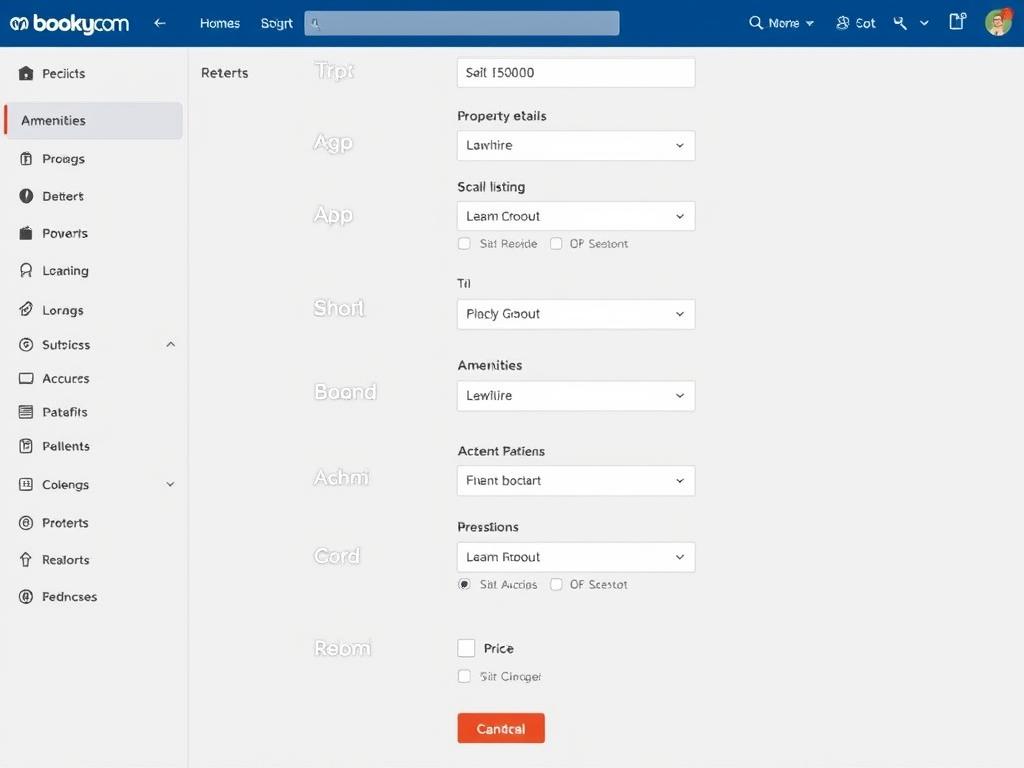Select Patafits in the left sidebar
This screenshot has height=768, width=1024.
pos(62,412)
